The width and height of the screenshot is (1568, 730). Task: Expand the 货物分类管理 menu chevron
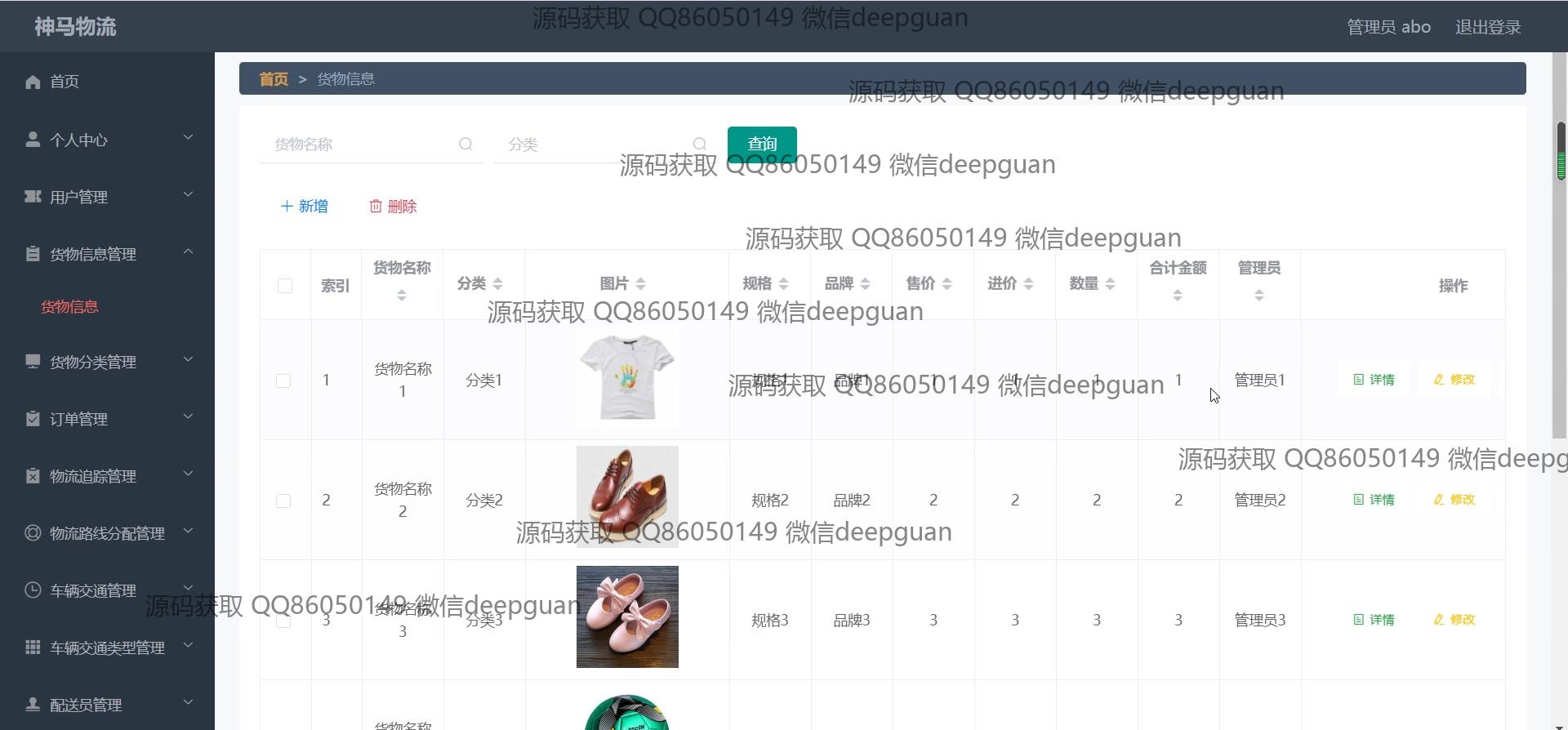(x=188, y=359)
